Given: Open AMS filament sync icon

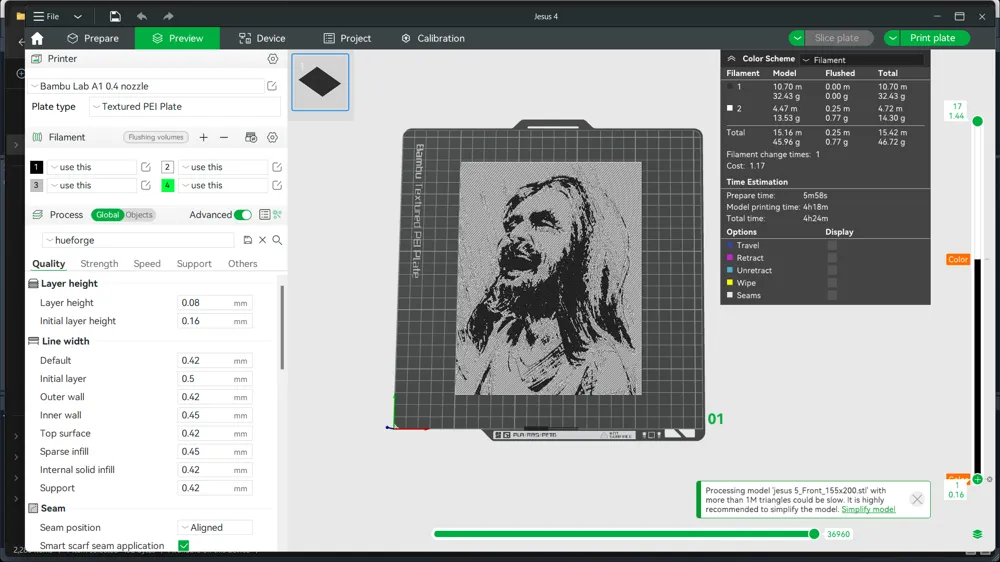Looking at the screenshot, I should pyautogui.click(x=251, y=137).
